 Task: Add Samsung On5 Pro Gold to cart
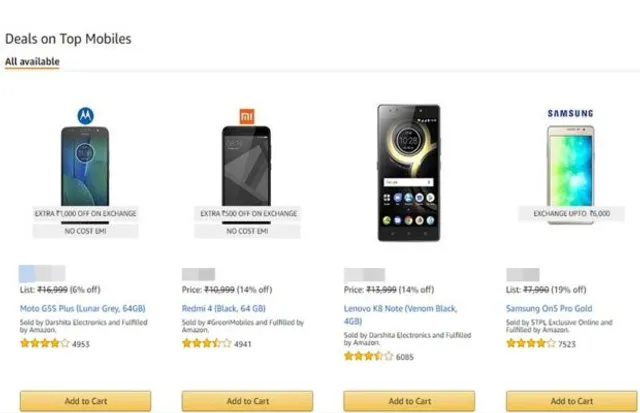coord(571,401)
